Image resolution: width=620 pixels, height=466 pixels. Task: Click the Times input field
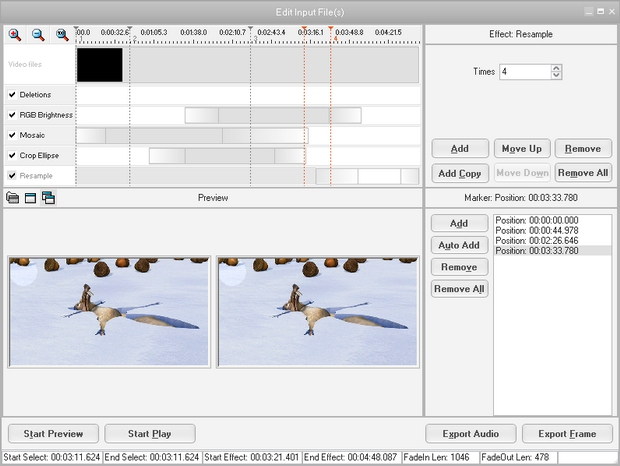tap(525, 72)
